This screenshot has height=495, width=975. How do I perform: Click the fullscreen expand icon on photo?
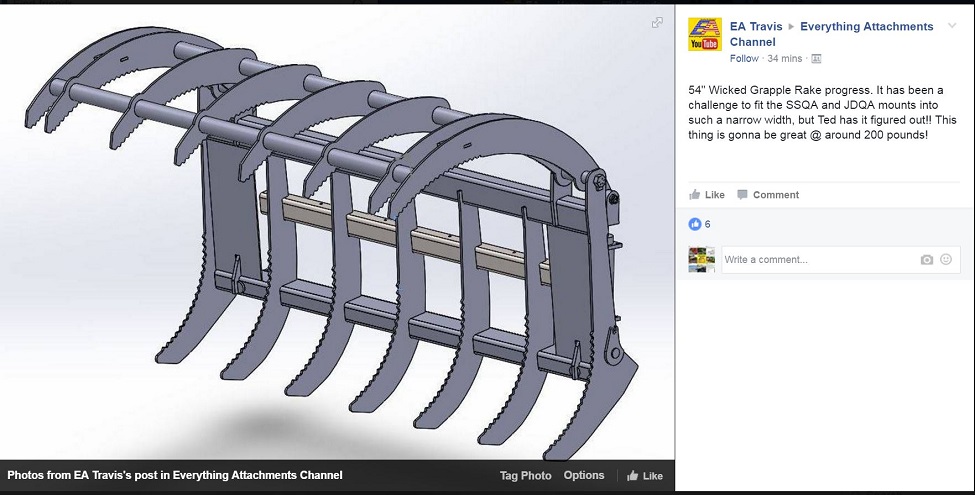(657, 22)
